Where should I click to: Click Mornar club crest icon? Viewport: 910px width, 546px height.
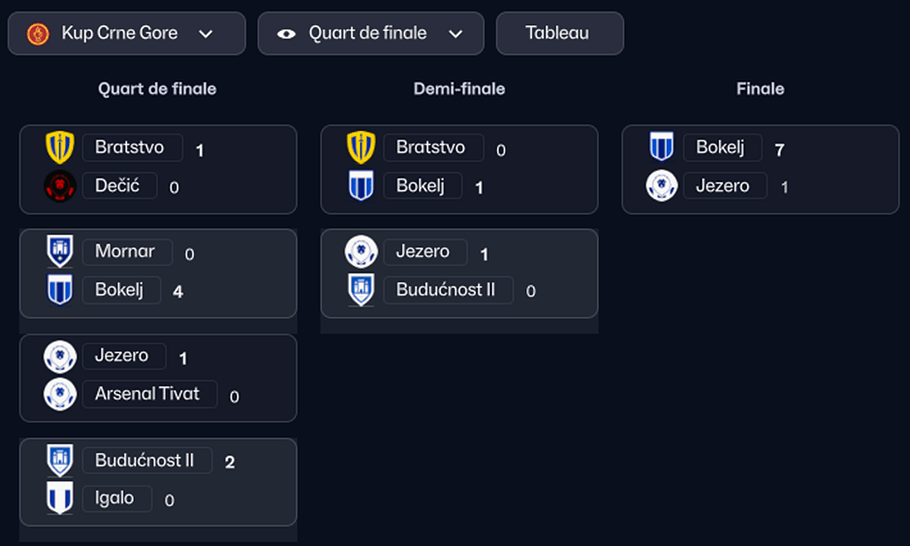[60, 252]
